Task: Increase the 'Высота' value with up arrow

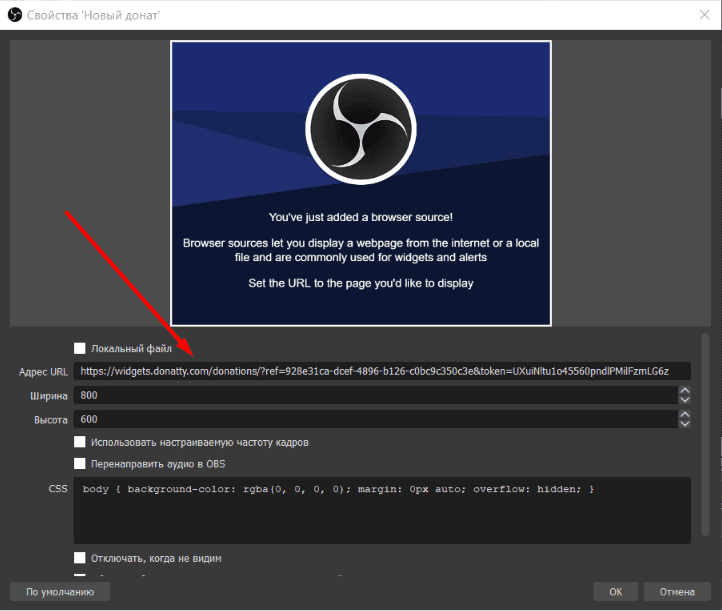Action: (x=685, y=415)
